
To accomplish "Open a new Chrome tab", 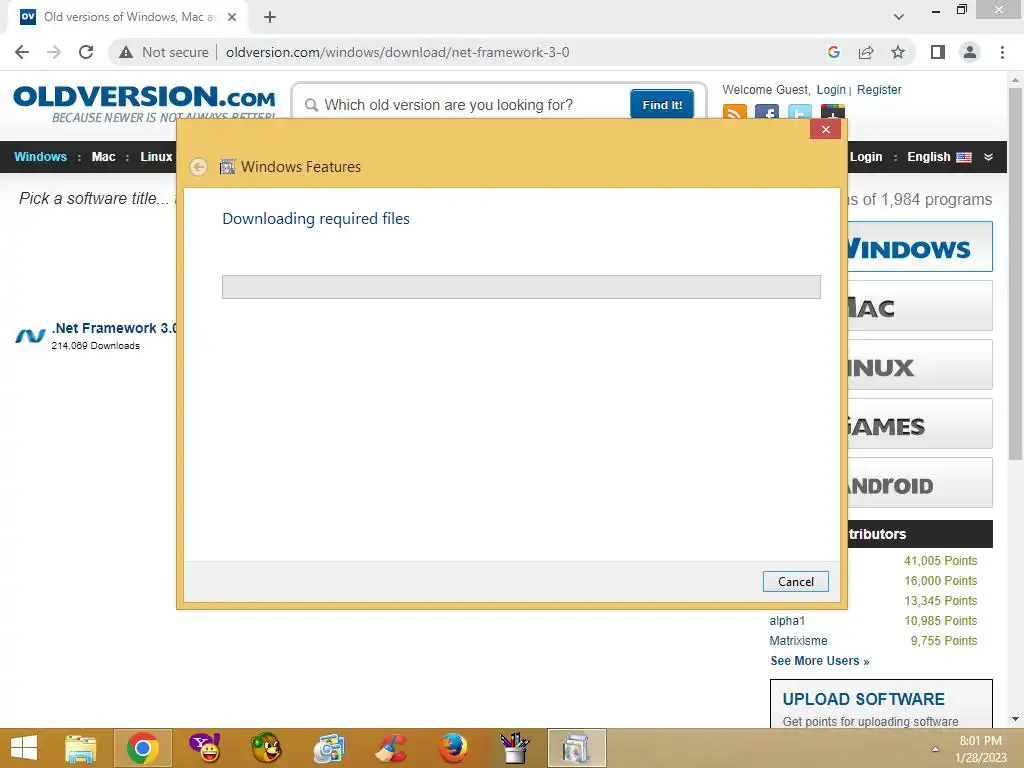I will 270,17.
